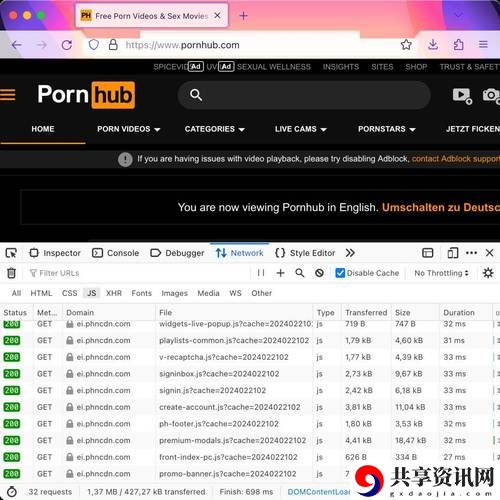Screen dimensions: 500x500
Task: Bookmark this page with the star icon
Action: [406, 44]
